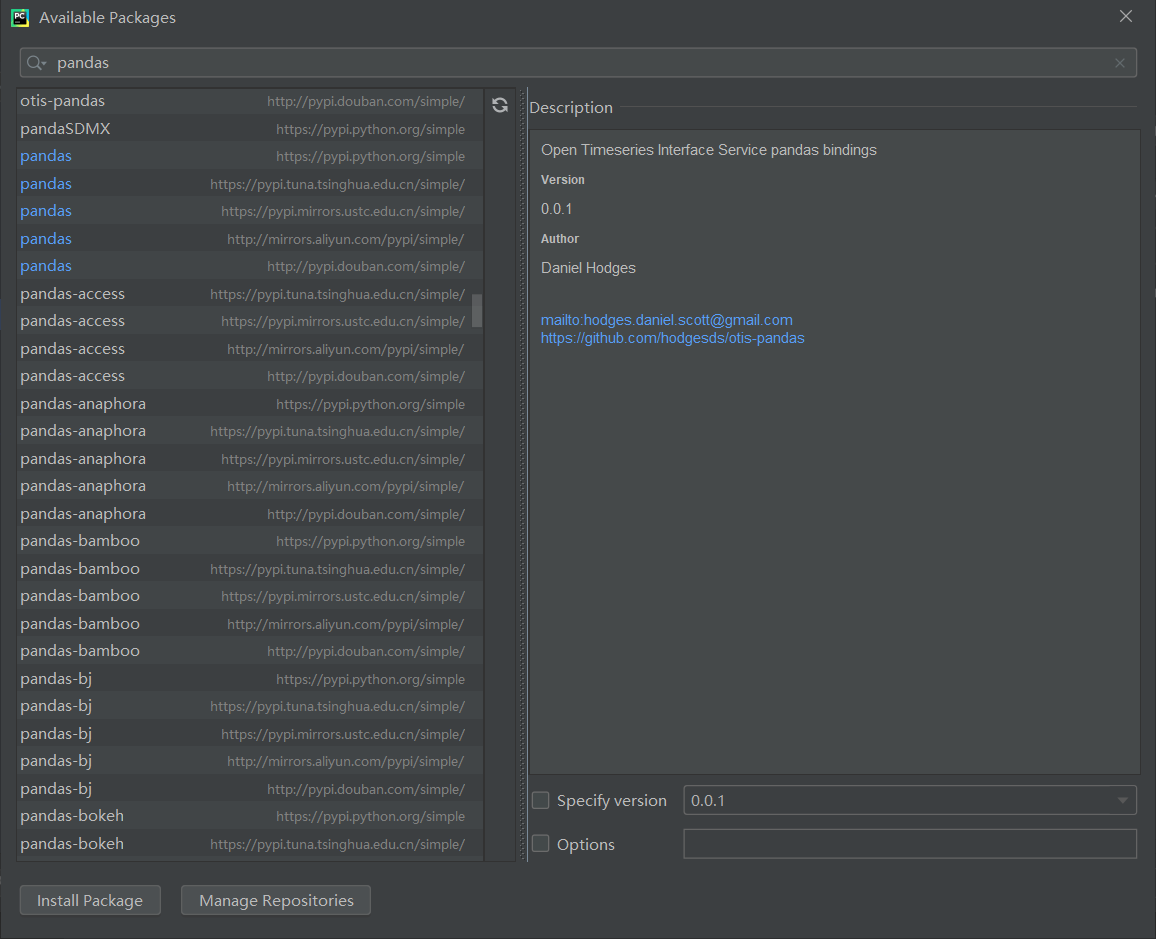1156x939 pixels.
Task: Open the github otis-pandas link
Action: (x=672, y=338)
